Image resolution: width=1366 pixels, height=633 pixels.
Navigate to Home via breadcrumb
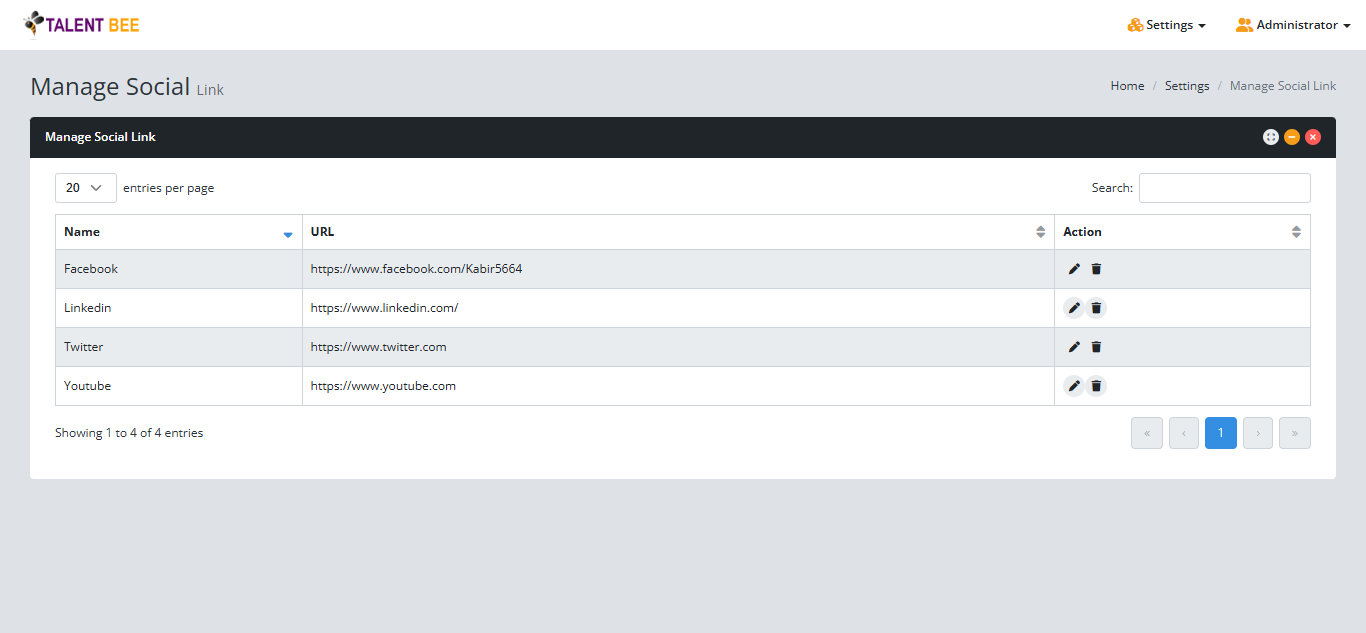(1126, 85)
